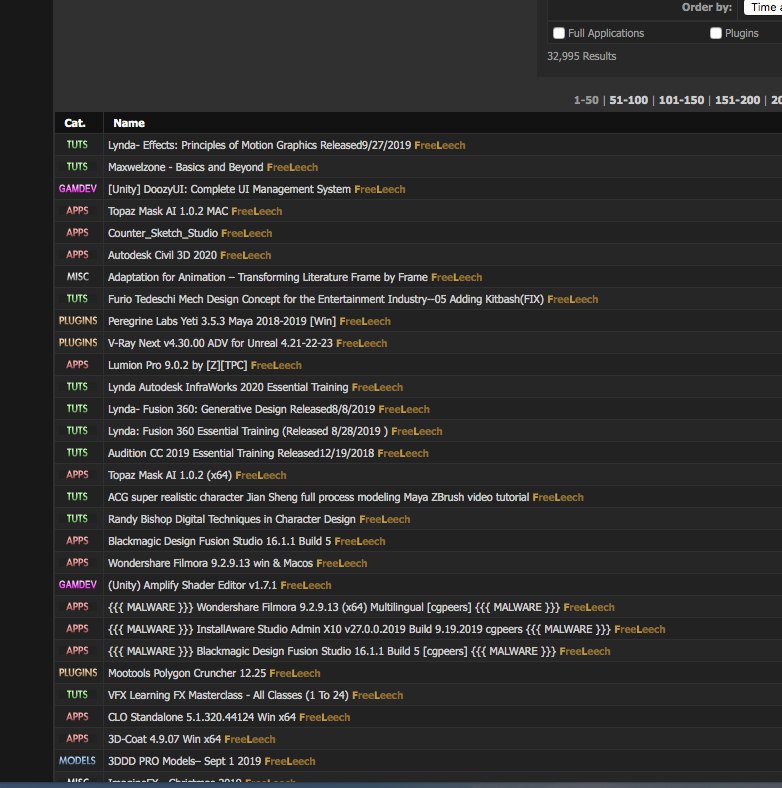Viewport: 782px width, 788px height.
Task: Open Maxwelzone Basics and Beyond entry
Action: [185, 167]
